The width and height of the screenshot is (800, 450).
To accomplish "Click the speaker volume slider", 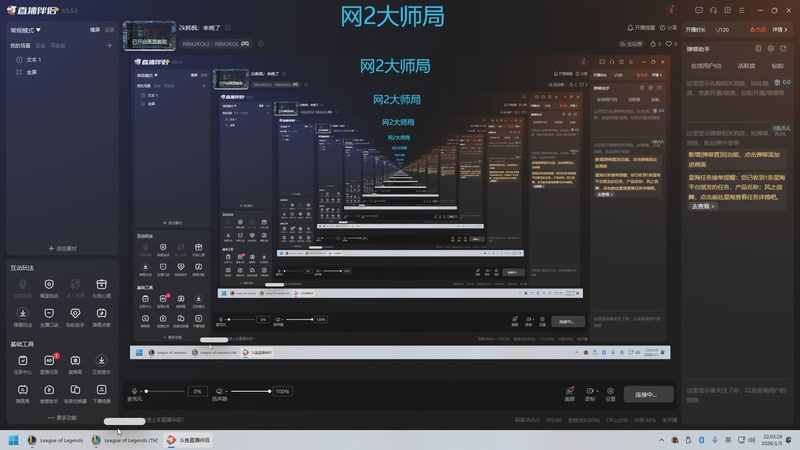I will click(x=251, y=391).
